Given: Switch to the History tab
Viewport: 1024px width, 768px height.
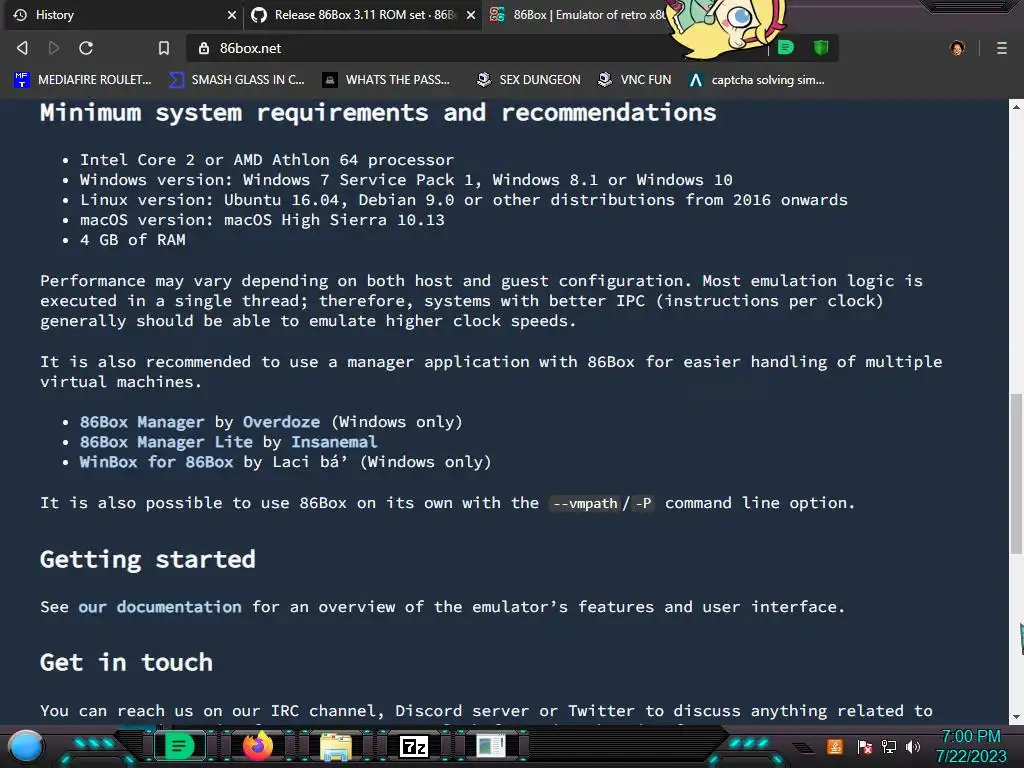Looking at the screenshot, I should tap(123, 15).
